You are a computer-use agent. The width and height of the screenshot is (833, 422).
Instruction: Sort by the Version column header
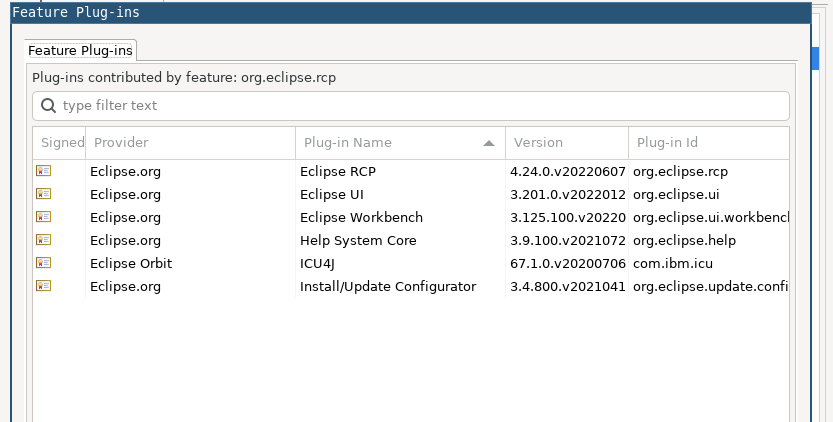[x=565, y=143]
